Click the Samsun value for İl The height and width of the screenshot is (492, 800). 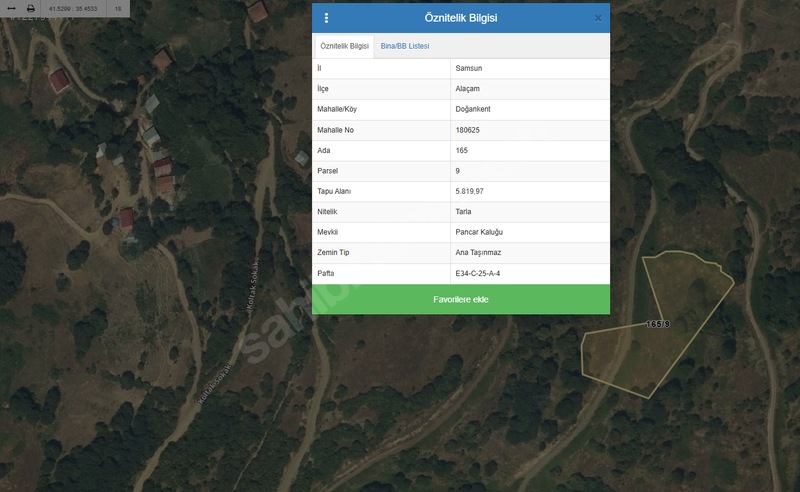click(x=468, y=68)
